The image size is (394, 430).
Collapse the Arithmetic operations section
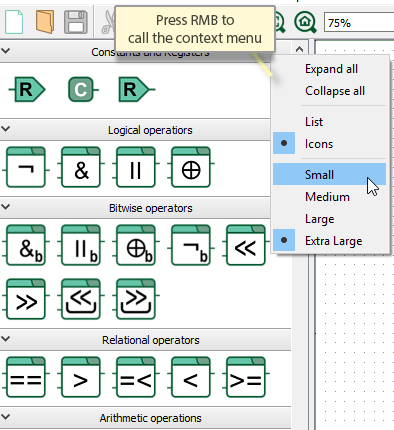(x=6, y=417)
